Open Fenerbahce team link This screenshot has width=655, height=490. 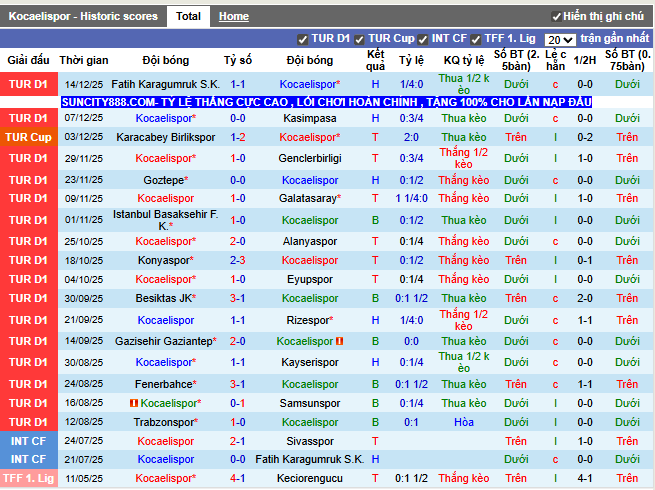coord(163,384)
